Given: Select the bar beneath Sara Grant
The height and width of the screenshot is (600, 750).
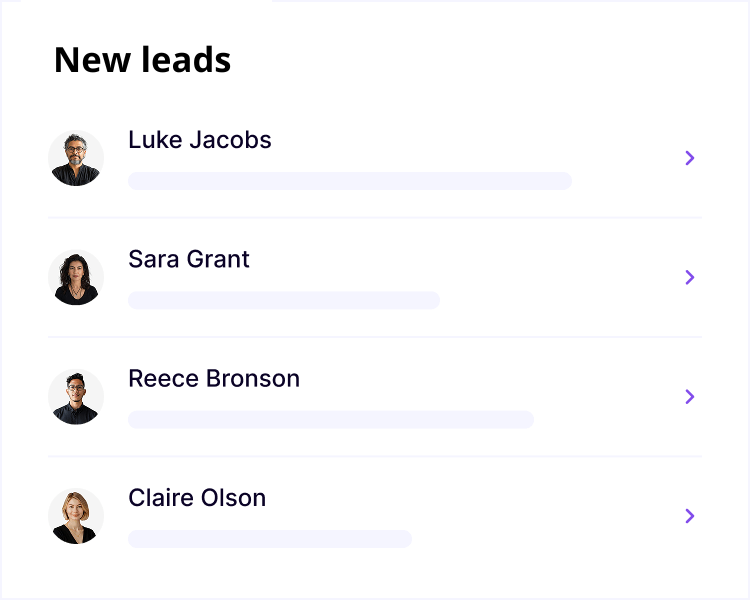Looking at the screenshot, I should (284, 300).
